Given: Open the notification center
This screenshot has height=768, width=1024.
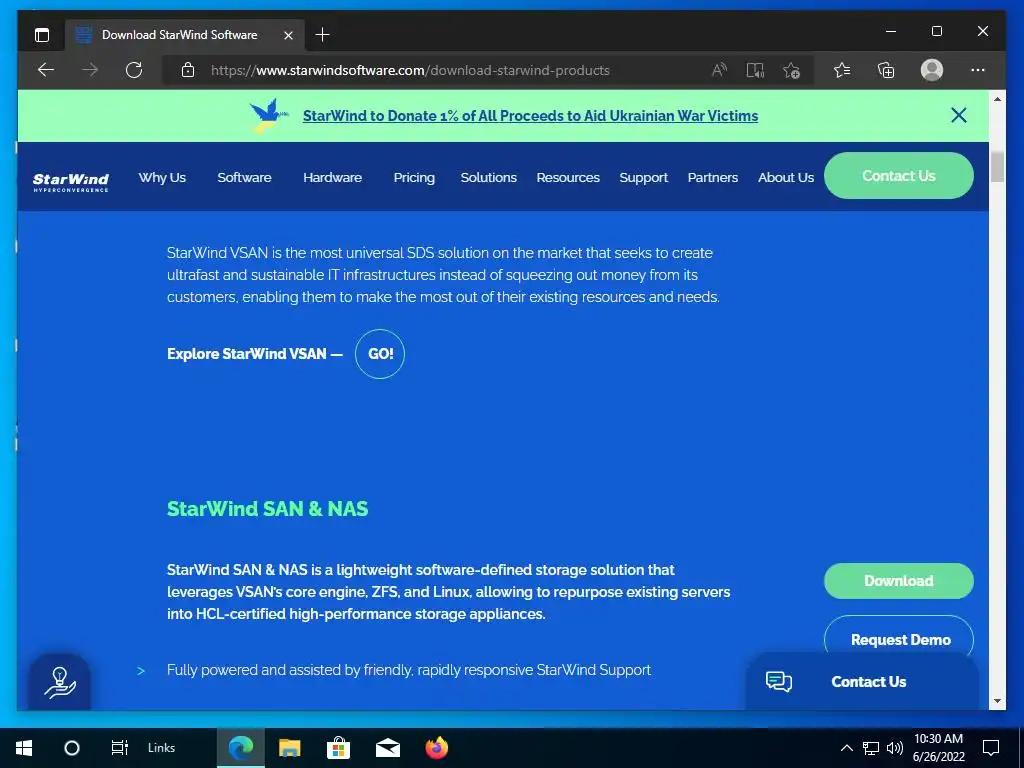Looking at the screenshot, I should (991, 748).
